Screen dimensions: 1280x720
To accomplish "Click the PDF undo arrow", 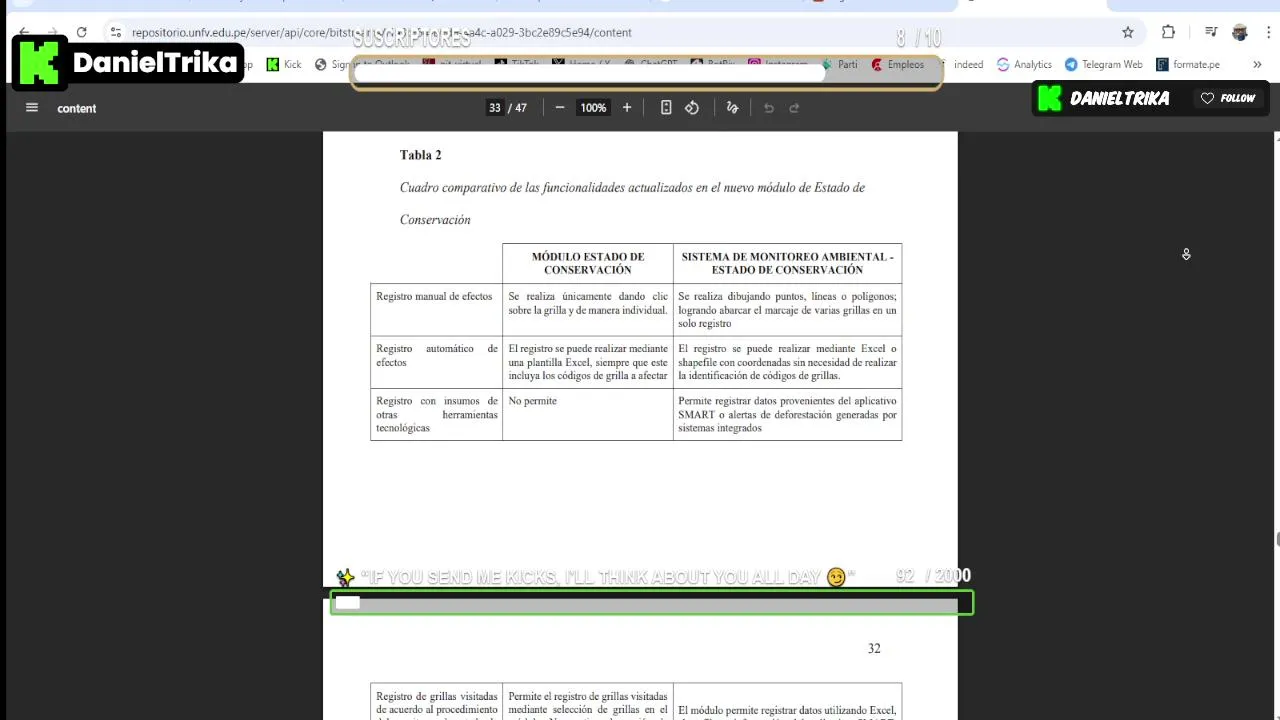I will pyautogui.click(x=769, y=107).
